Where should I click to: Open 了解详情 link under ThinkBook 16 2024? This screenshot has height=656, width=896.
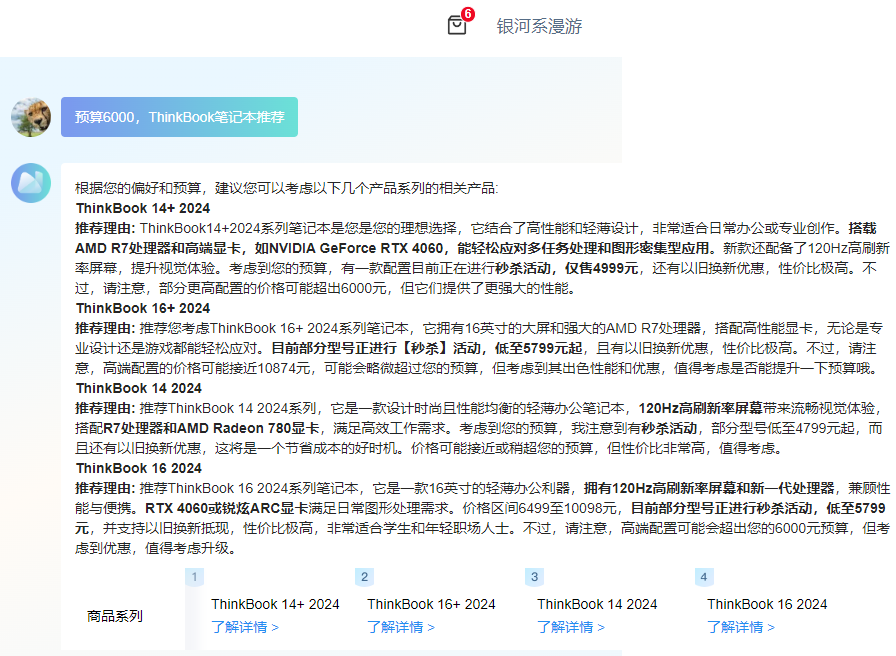point(741,627)
